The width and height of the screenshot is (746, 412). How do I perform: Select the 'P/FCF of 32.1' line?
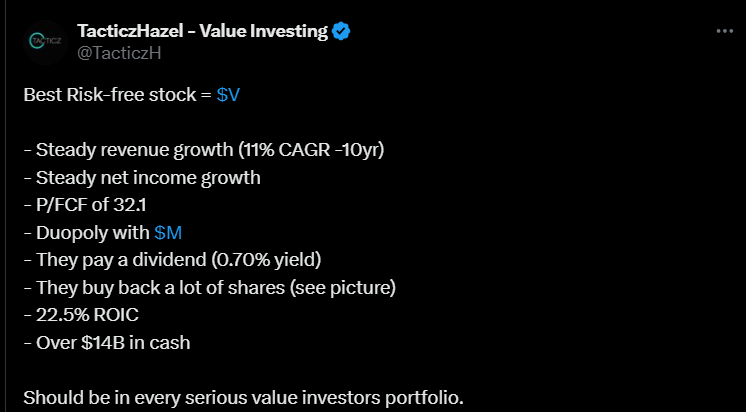pyautogui.click(x=85, y=205)
